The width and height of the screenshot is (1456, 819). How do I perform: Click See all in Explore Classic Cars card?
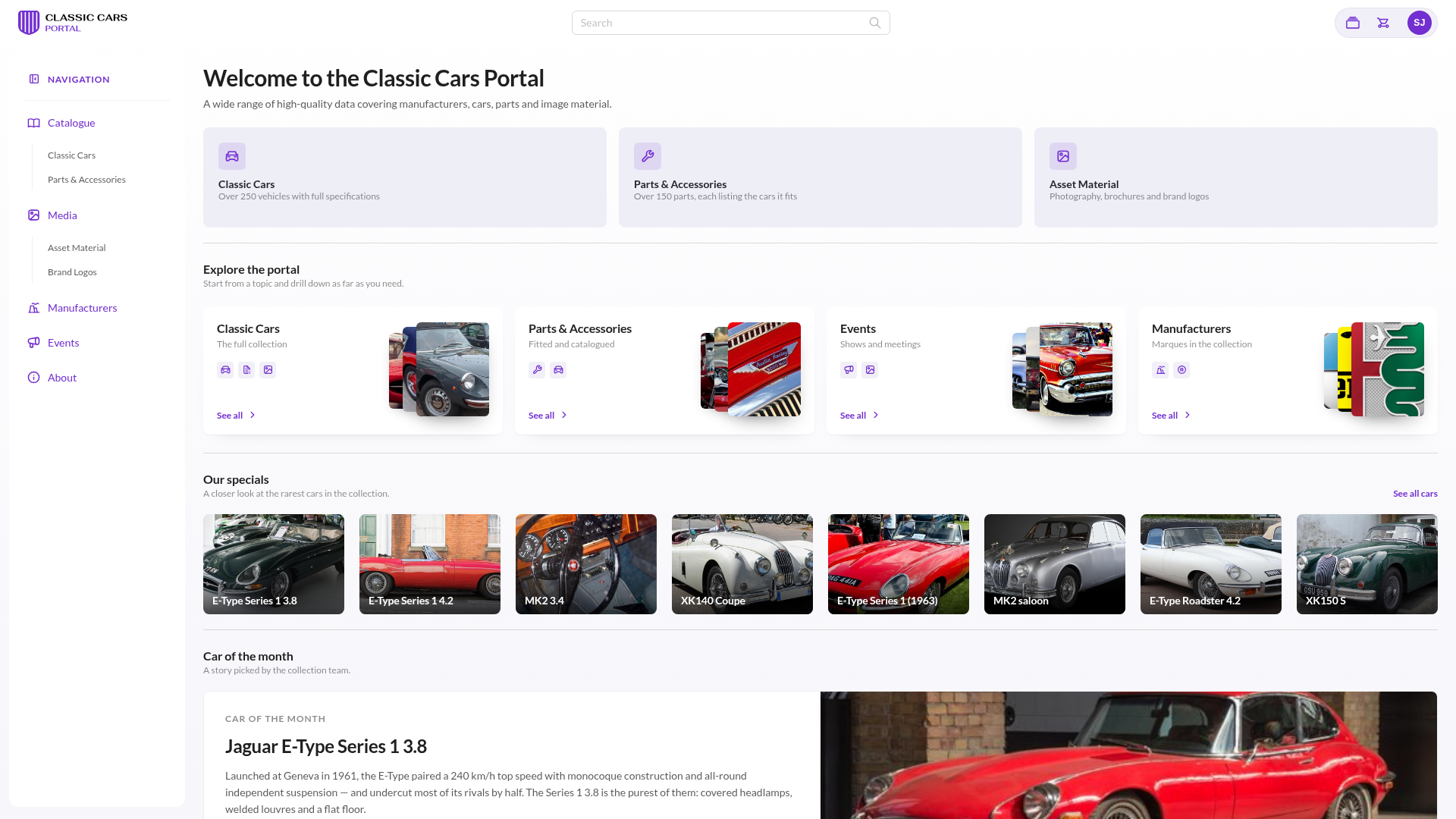click(x=237, y=416)
